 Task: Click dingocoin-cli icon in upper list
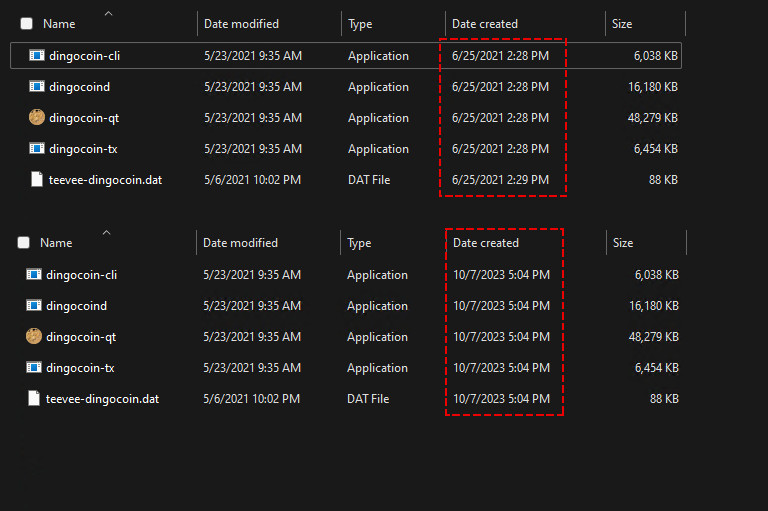[37, 55]
